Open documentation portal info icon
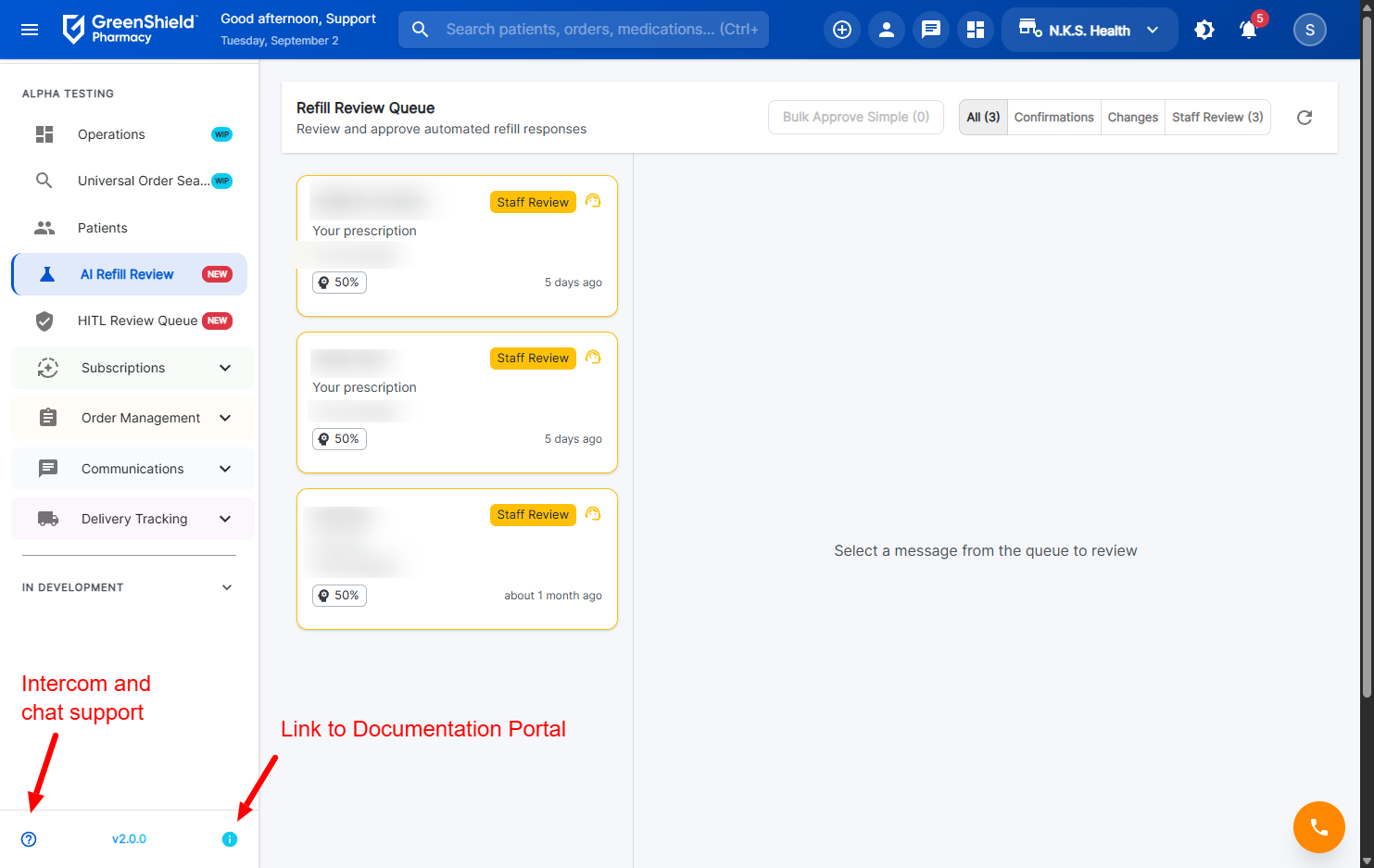The width and height of the screenshot is (1374, 868). pyautogui.click(x=230, y=839)
